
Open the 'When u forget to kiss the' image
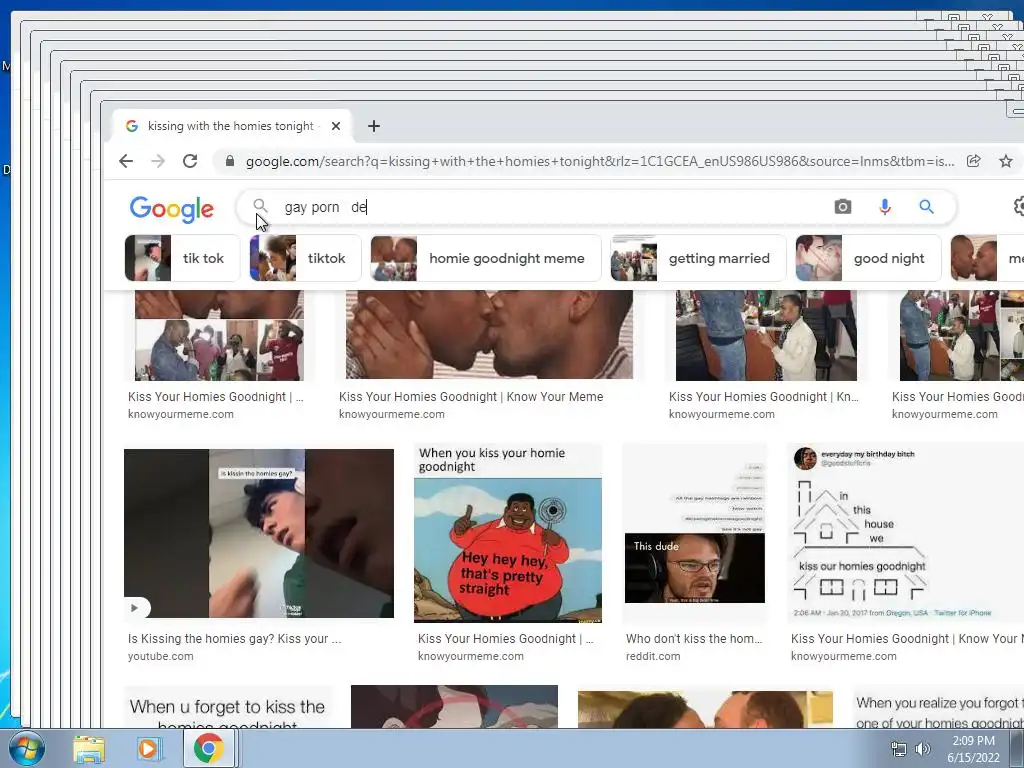click(227, 707)
